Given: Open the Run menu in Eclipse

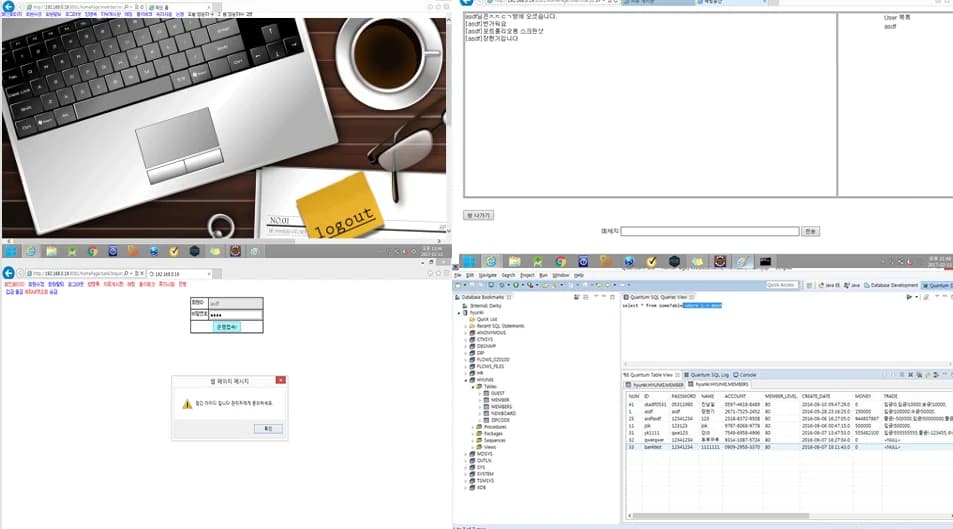Looking at the screenshot, I should tap(543, 275).
